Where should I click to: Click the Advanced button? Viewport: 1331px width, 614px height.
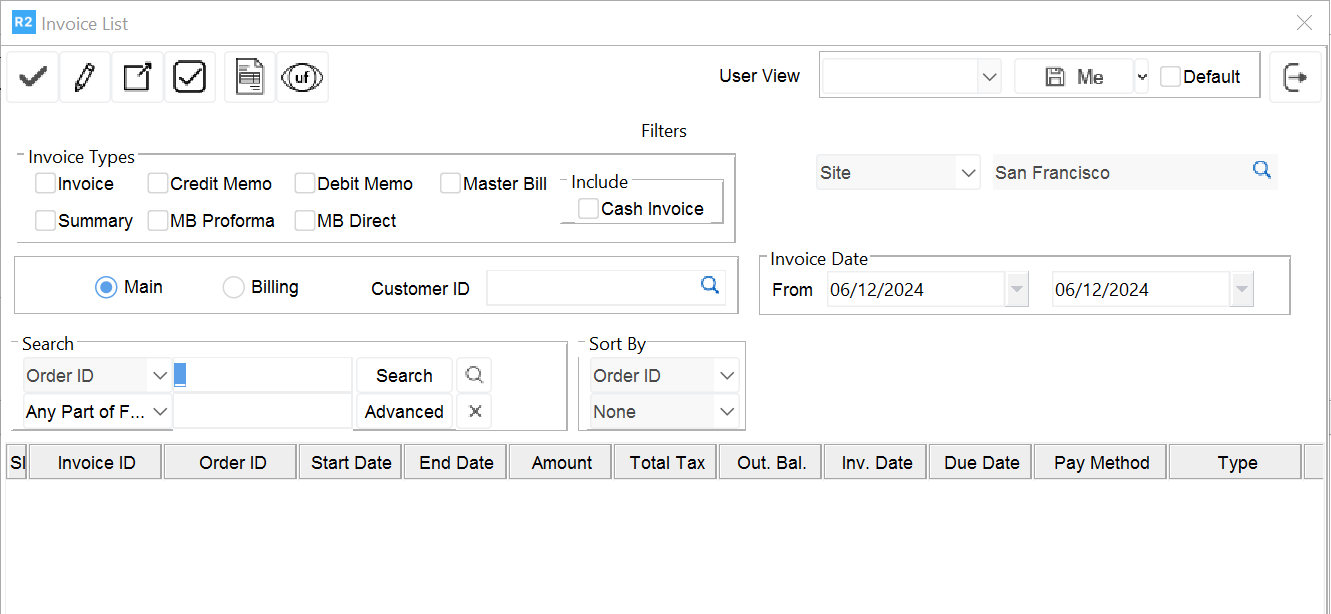404,412
